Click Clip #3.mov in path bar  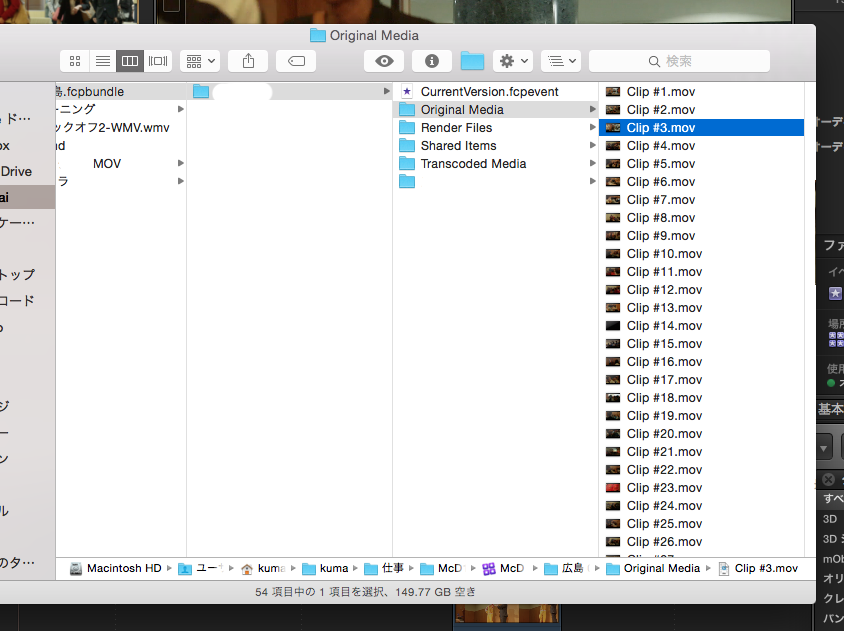758,569
